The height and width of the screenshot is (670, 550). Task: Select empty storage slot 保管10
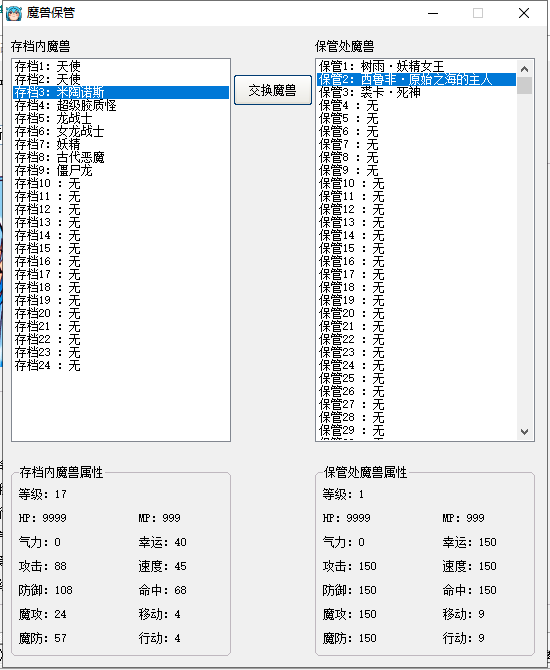[416, 184]
